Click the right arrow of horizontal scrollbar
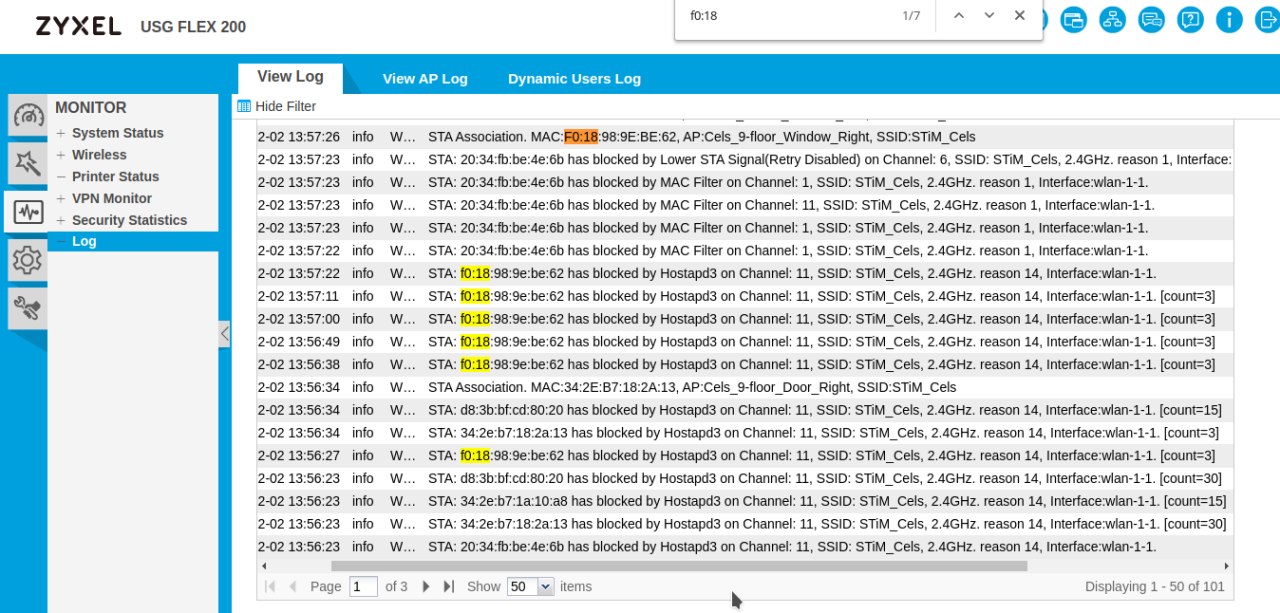 (x=1226, y=566)
